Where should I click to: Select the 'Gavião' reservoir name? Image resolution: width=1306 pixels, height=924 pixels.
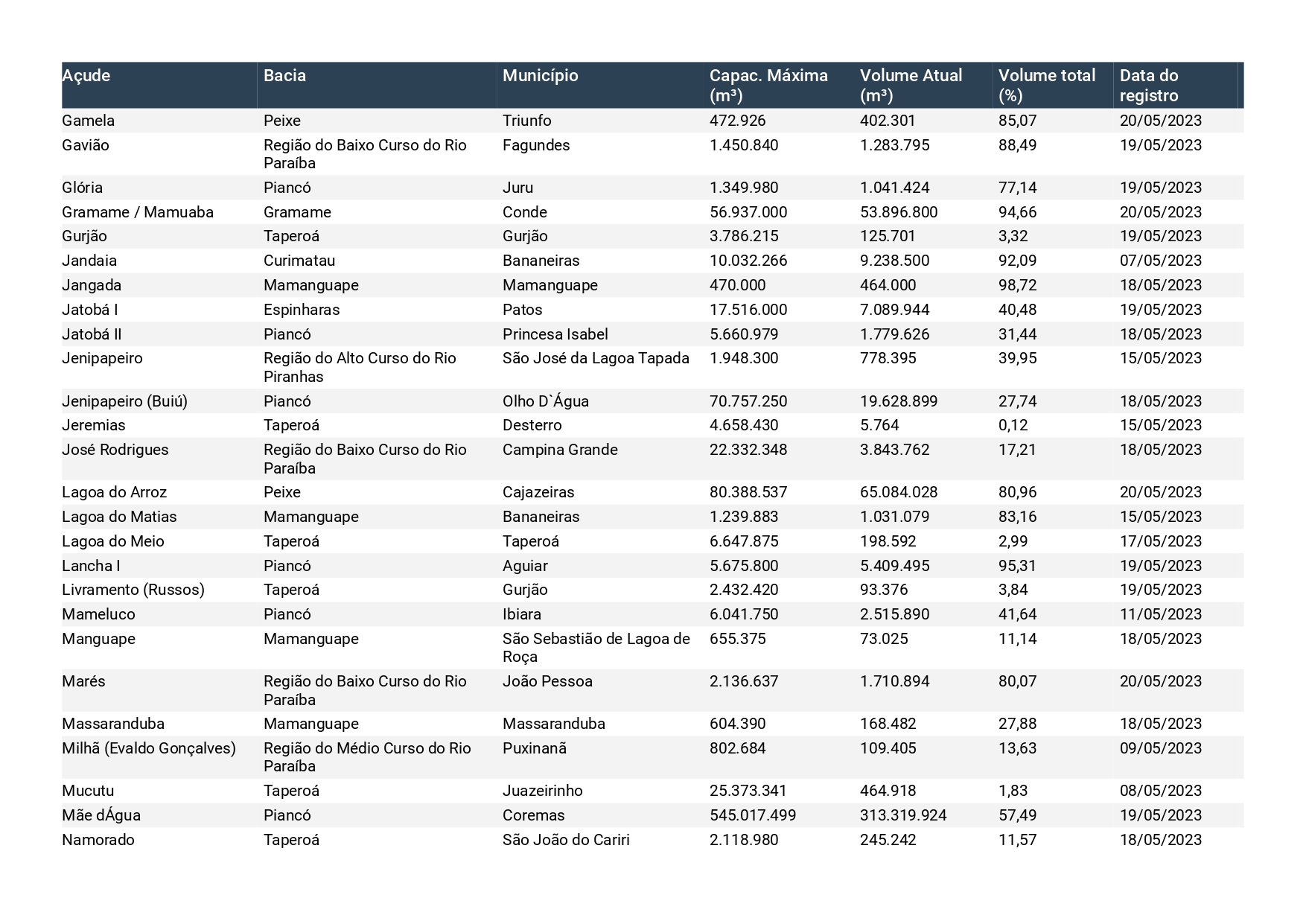pyautogui.click(x=85, y=145)
